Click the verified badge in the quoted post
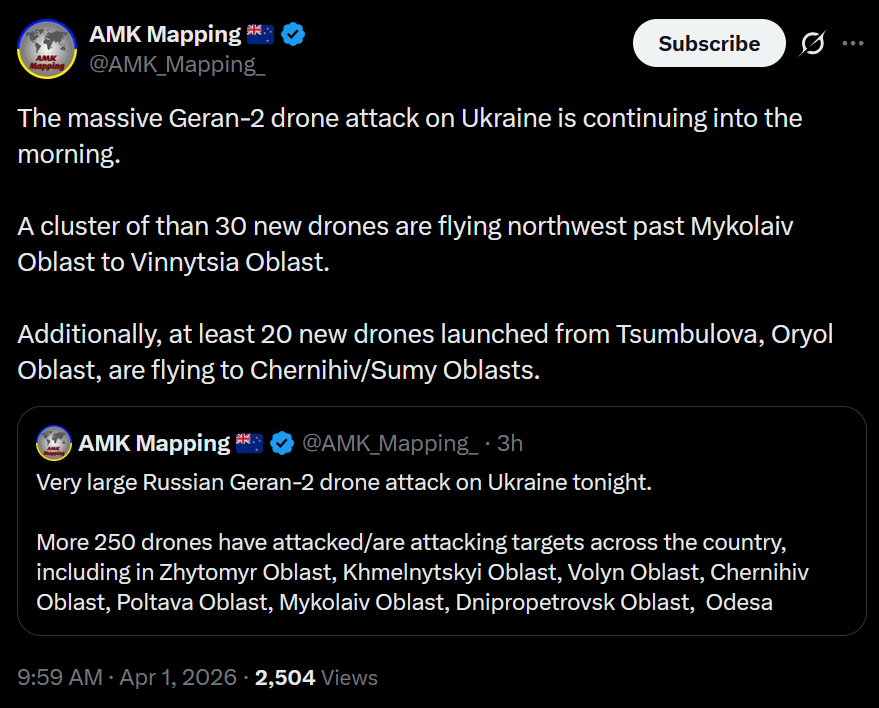This screenshot has height=708, width=879. [283, 443]
